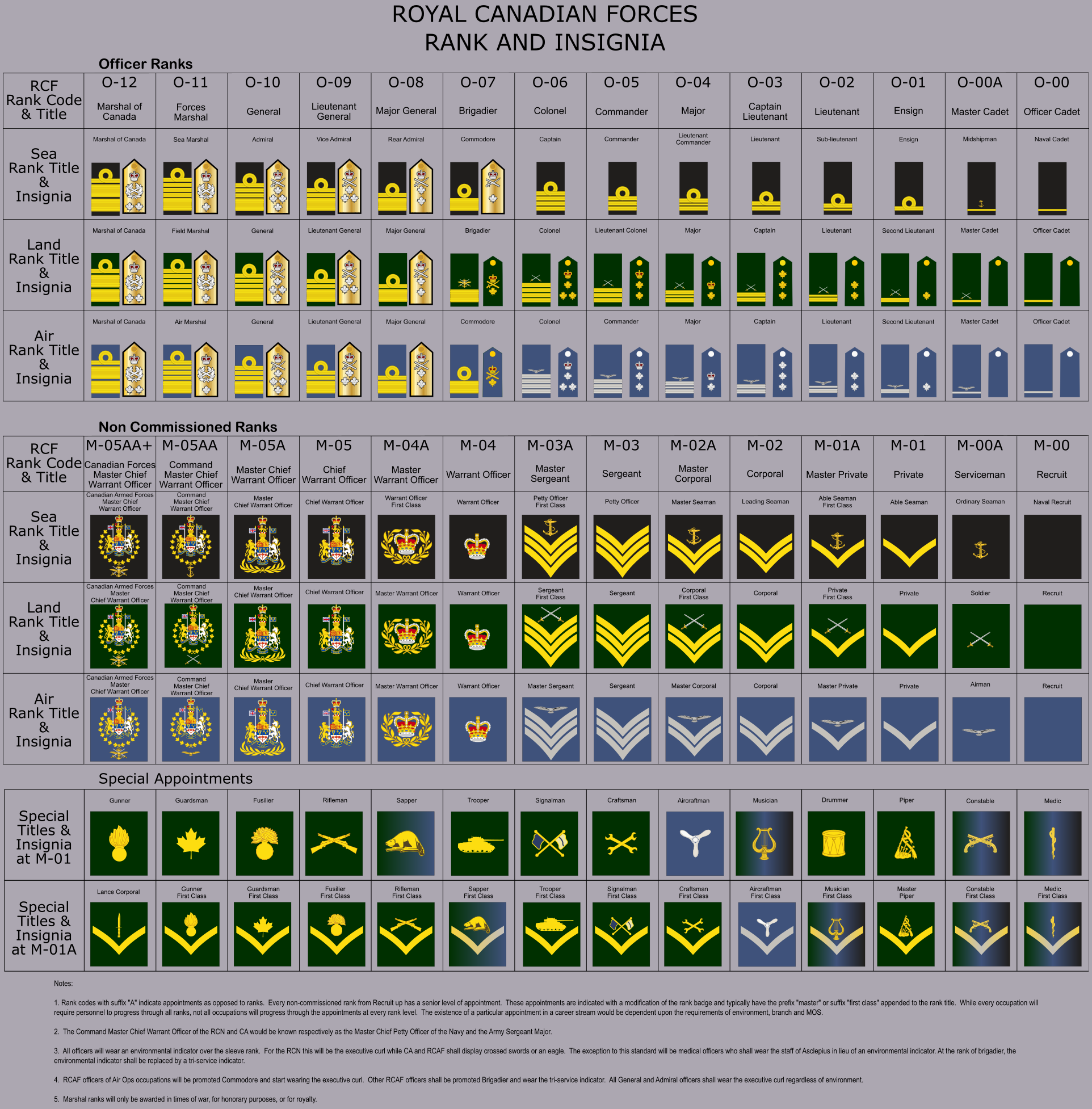Click the Drummer drum badge
The image size is (1092, 1109).
(x=837, y=843)
